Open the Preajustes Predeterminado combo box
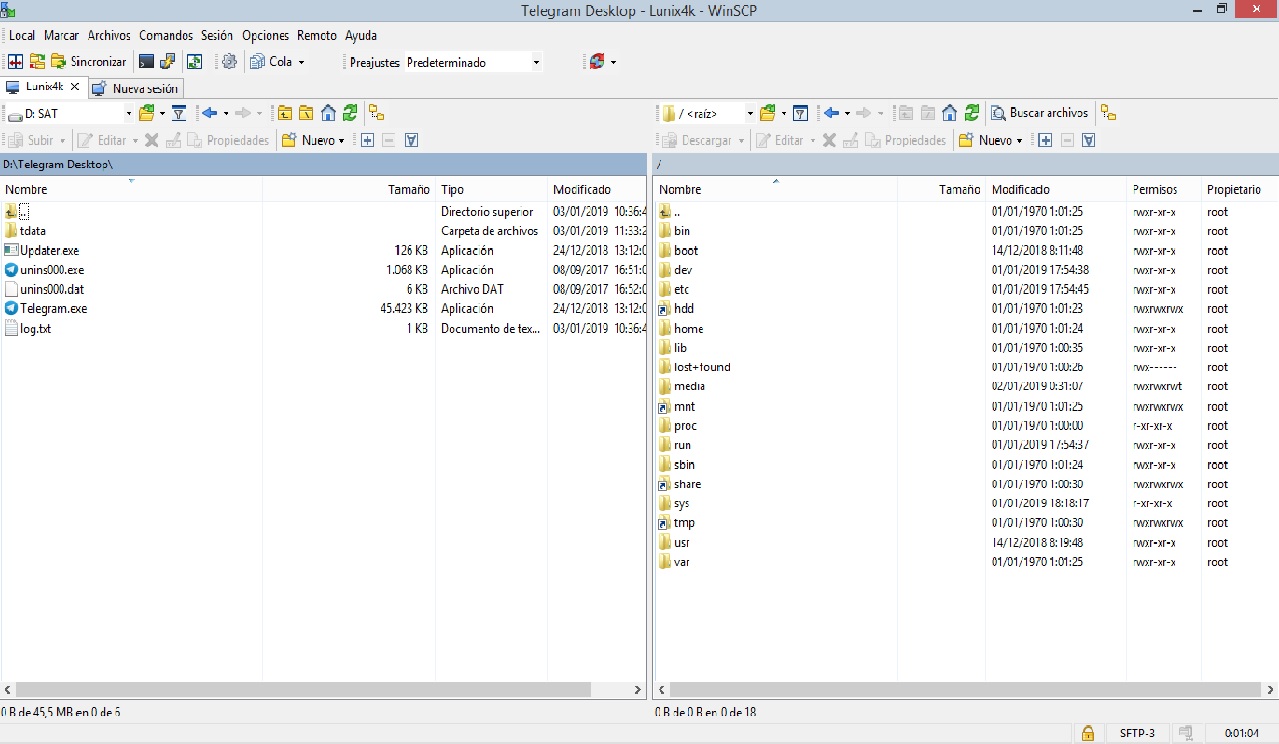This screenshot has height=744, width=1279. pyautogui.click(x=474, y=62)
